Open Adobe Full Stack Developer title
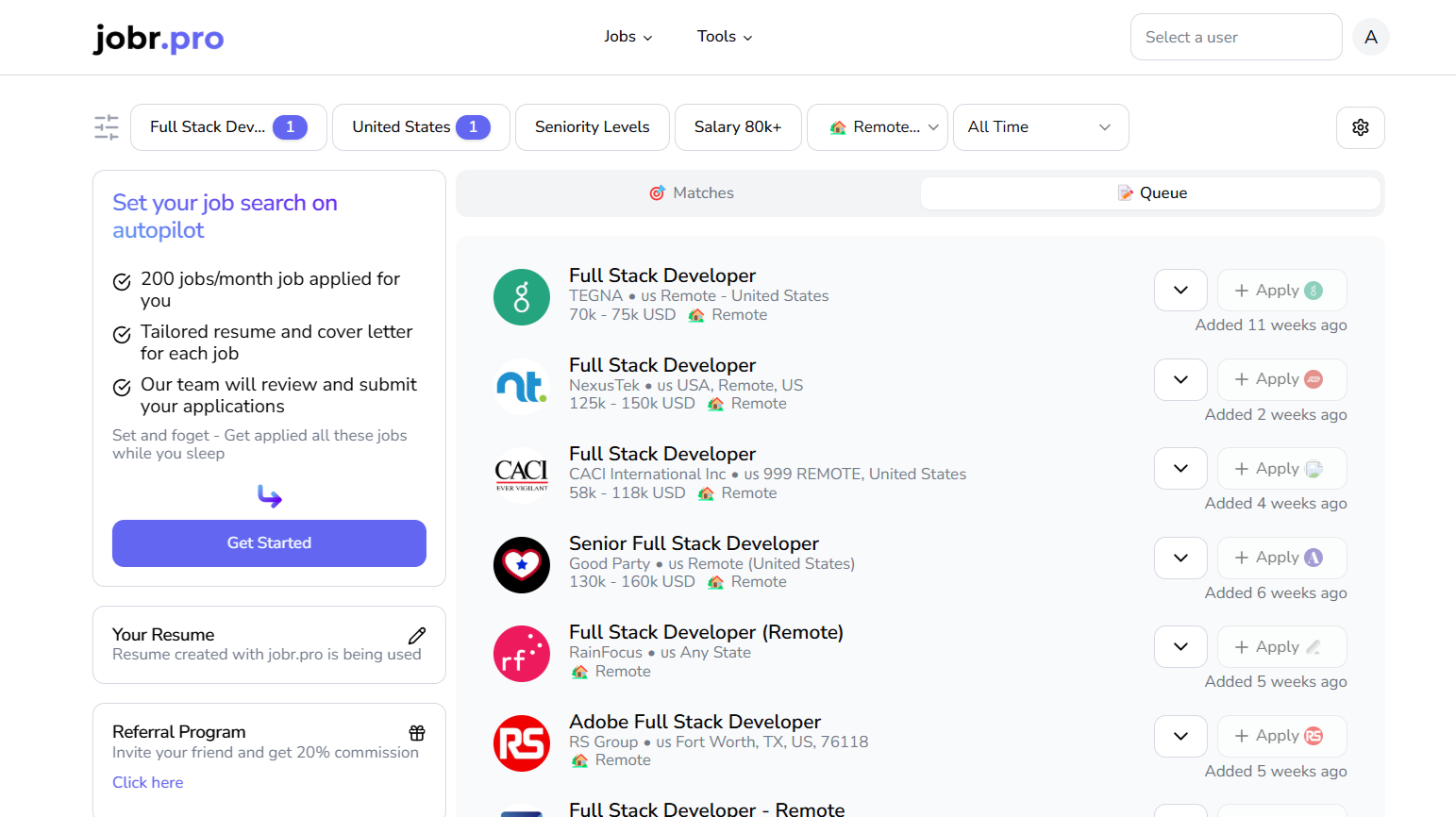1456x817 pixels. (695, 722)
